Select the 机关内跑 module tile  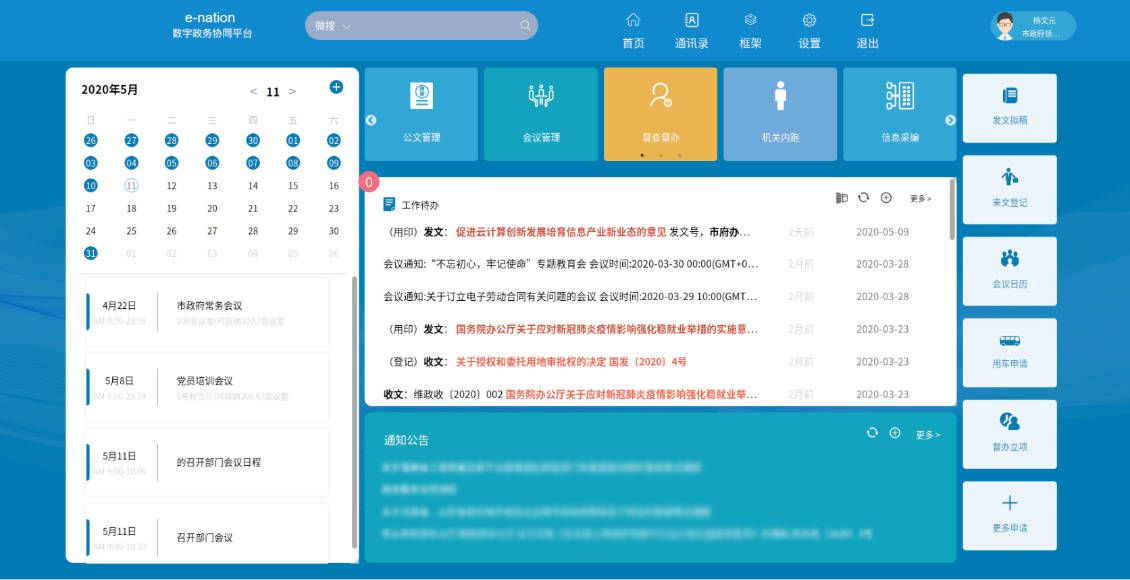(x=780, y=114)
